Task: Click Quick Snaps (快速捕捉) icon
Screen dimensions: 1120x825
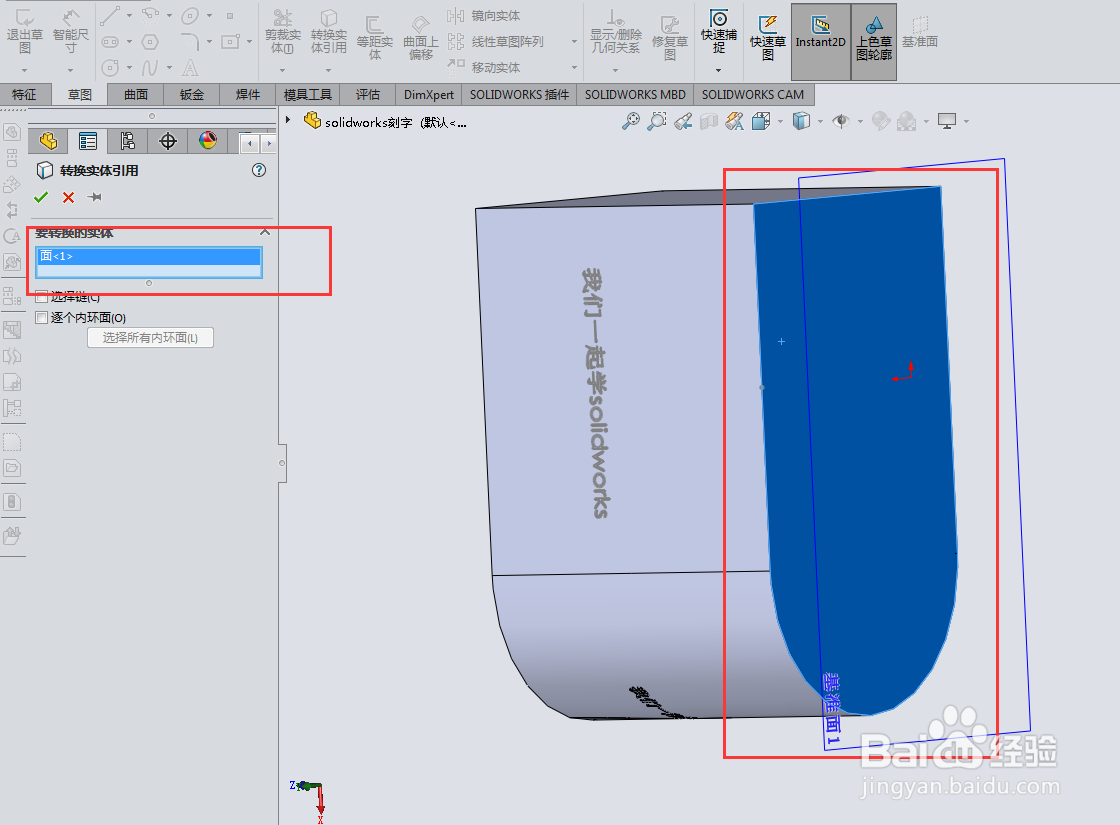Action: pyautogui.click(x=719, y=17)
